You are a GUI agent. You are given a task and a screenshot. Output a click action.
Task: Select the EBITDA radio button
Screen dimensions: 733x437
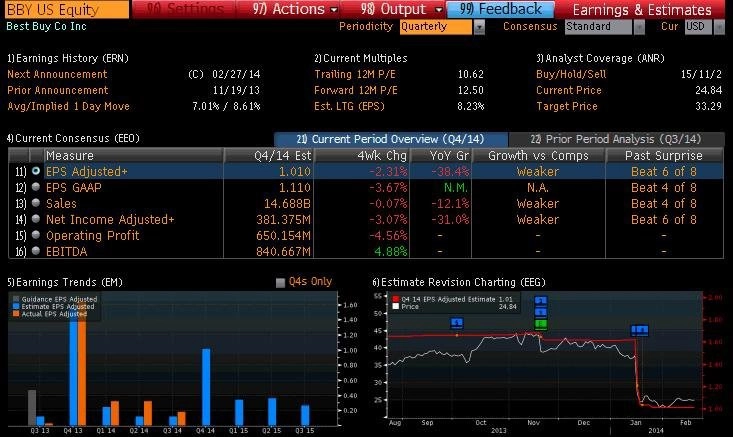click(36, 251)
